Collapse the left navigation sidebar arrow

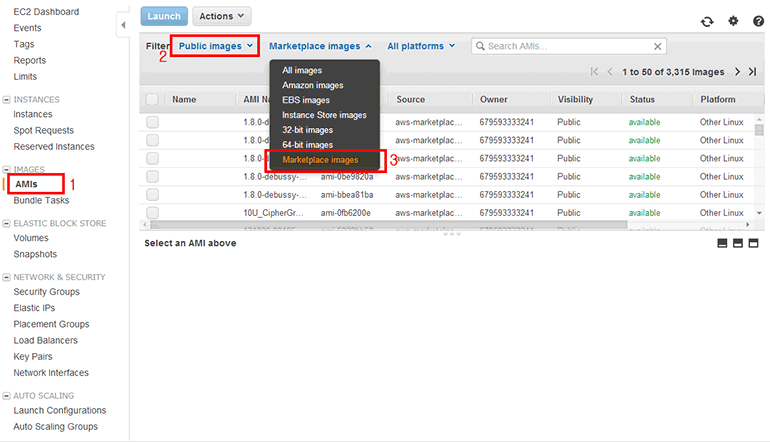coord(123,22)
